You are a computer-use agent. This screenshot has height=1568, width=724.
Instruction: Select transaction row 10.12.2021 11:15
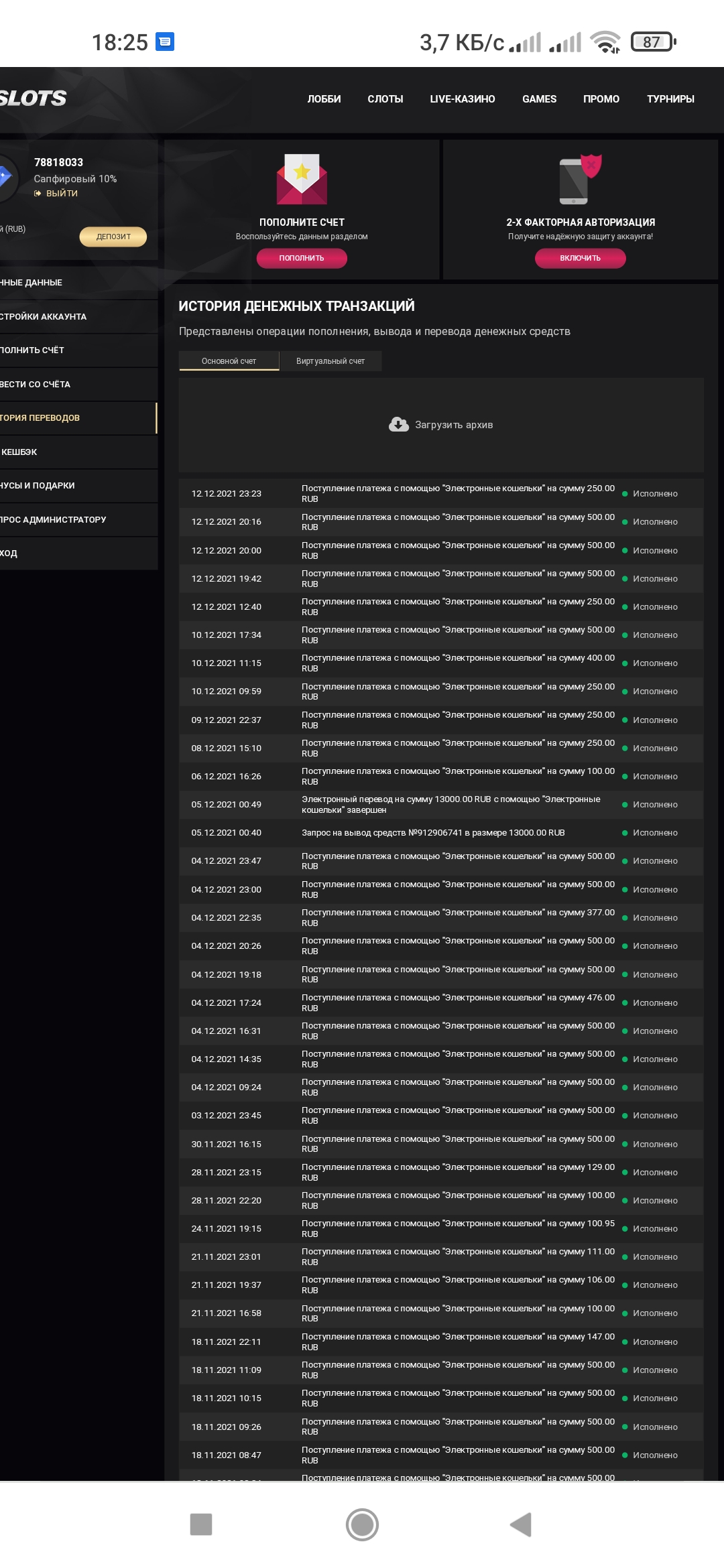(441, 663)
